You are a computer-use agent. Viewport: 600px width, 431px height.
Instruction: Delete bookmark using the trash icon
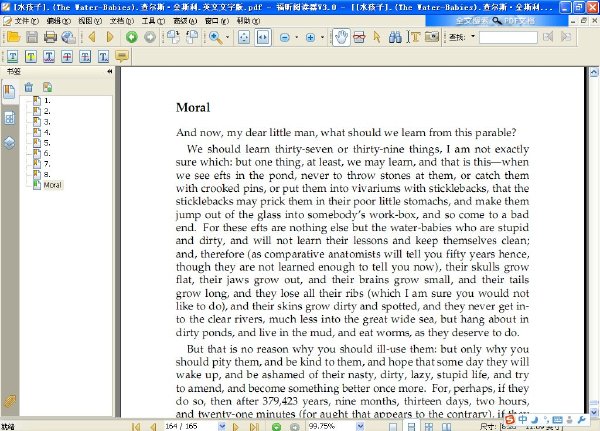click(29, 87)
